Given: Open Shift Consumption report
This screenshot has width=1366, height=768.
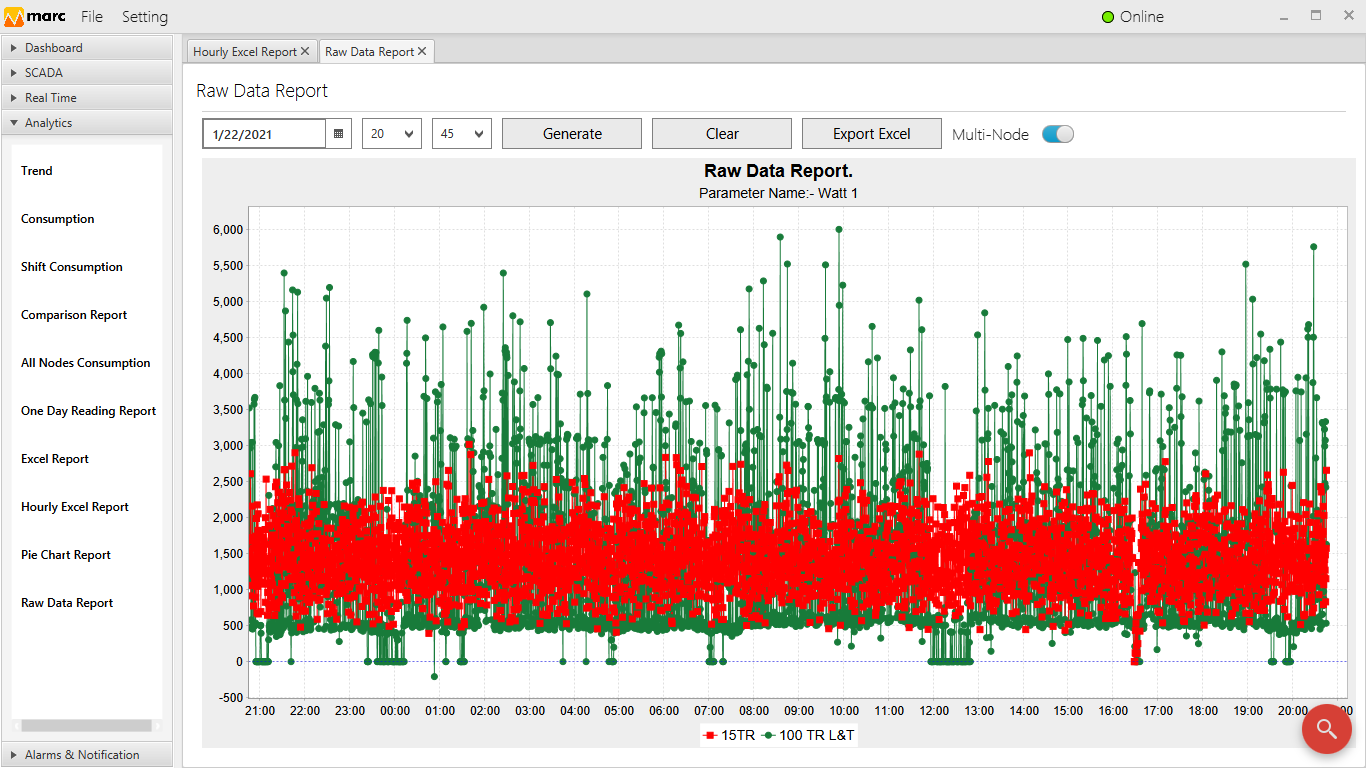Looking at the screenshot, I should pyautogui.click(x=72, y=267).
